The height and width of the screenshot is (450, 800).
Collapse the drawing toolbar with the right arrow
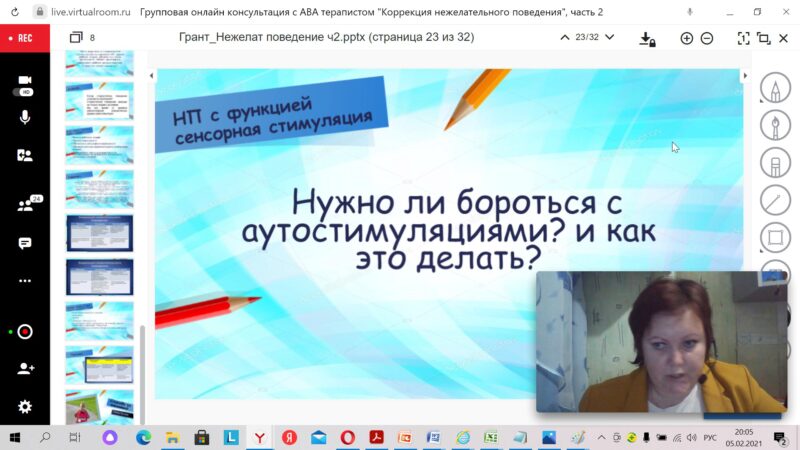click(745, 76)
